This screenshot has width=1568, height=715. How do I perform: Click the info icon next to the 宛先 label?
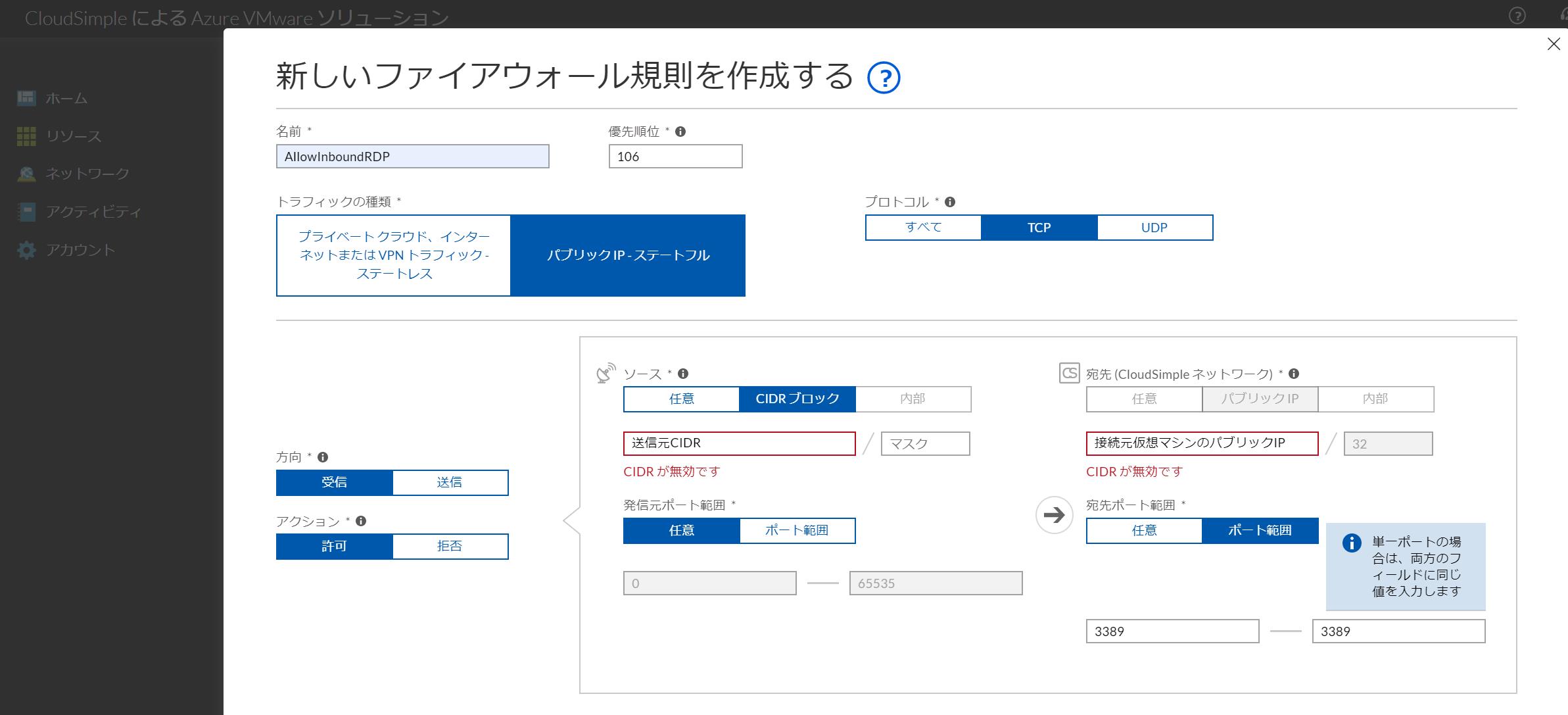[x=1294, y=374]
